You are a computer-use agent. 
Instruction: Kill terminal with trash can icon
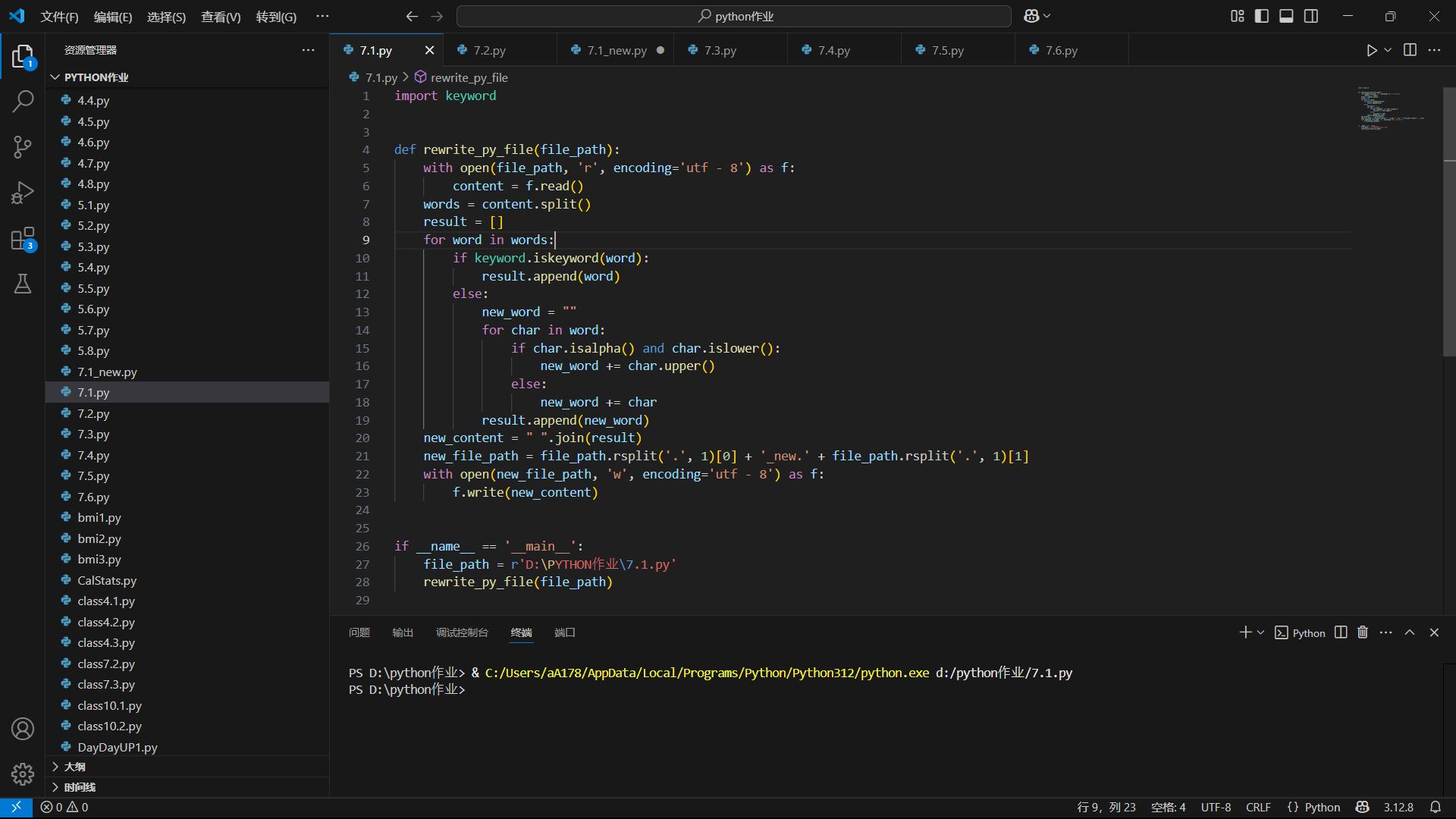(x=1363, y=632)
